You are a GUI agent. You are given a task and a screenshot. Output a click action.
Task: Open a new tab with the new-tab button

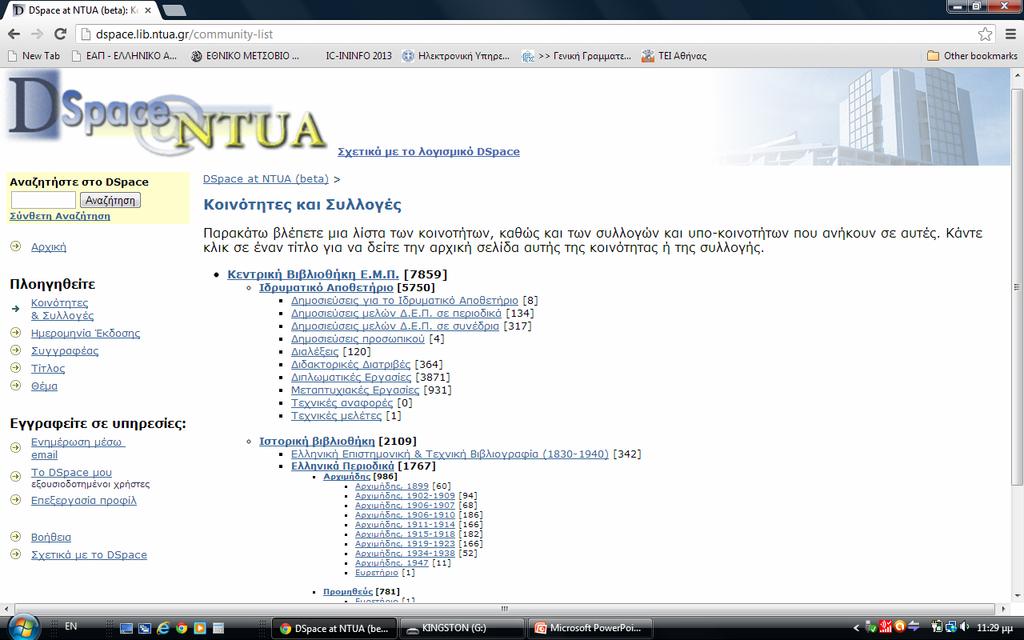point(172,10)
